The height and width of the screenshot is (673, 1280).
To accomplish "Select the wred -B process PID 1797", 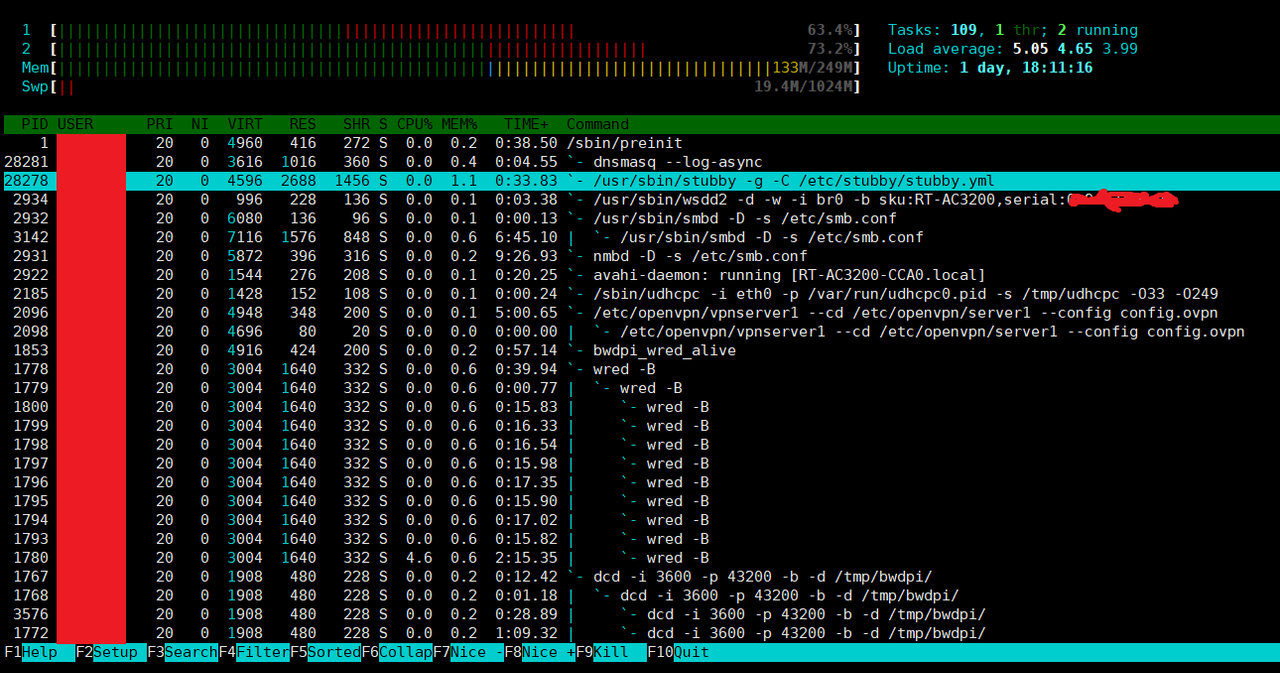I will click(640, 463).
